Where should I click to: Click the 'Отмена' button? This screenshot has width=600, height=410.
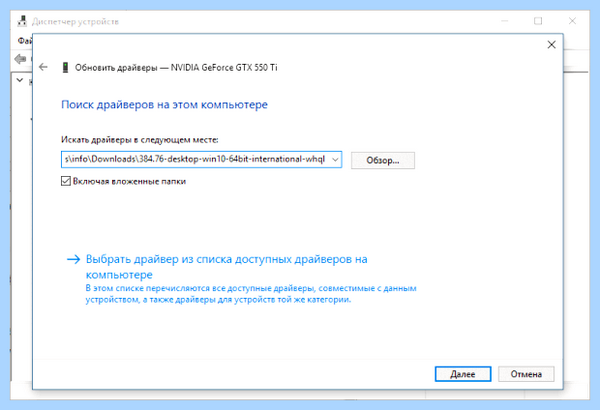coord(526,374)
